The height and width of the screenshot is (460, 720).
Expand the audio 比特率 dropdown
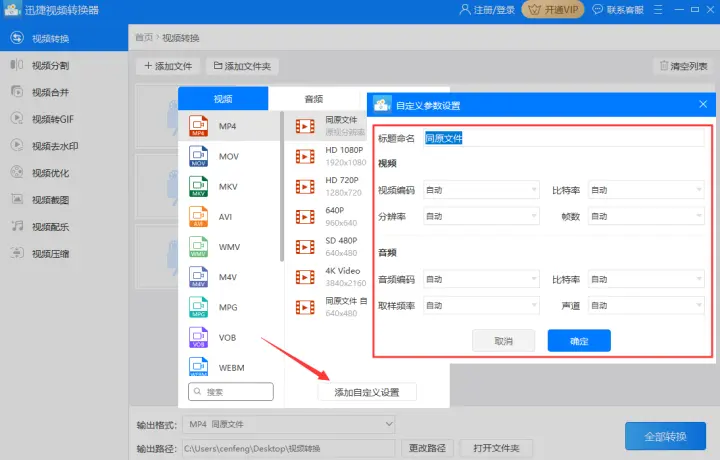(x=646, y=279)
